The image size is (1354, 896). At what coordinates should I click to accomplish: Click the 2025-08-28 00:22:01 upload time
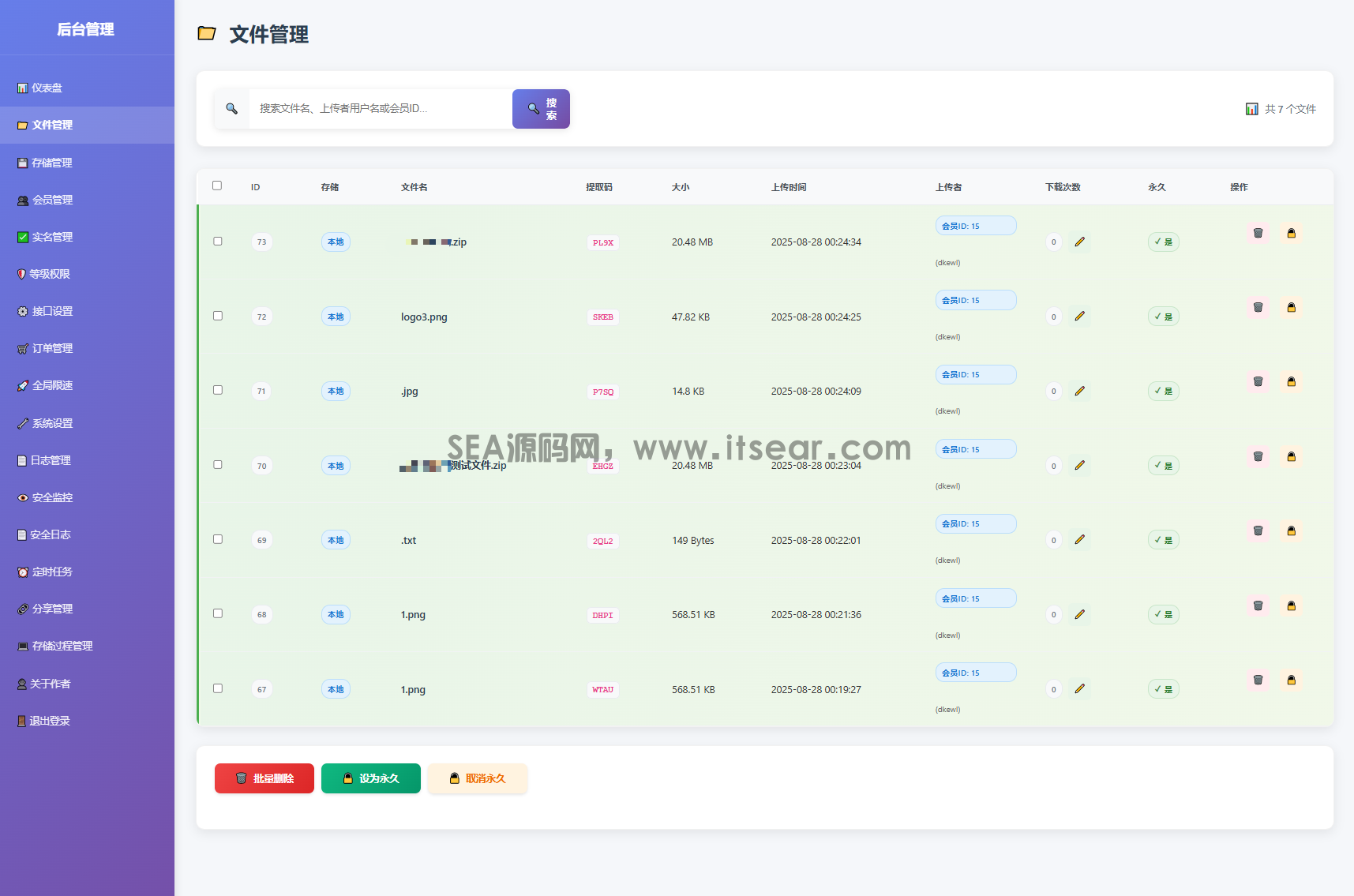(816, 540)
